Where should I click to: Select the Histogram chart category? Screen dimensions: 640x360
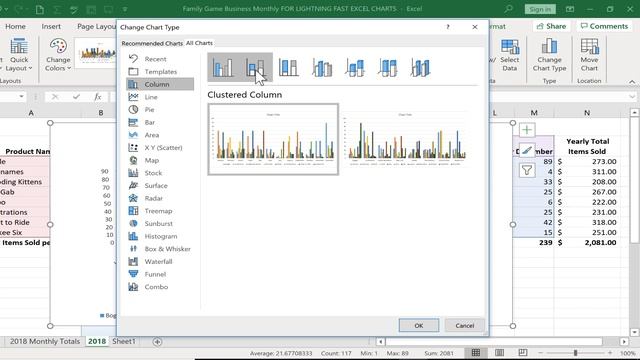click(160, 236)
